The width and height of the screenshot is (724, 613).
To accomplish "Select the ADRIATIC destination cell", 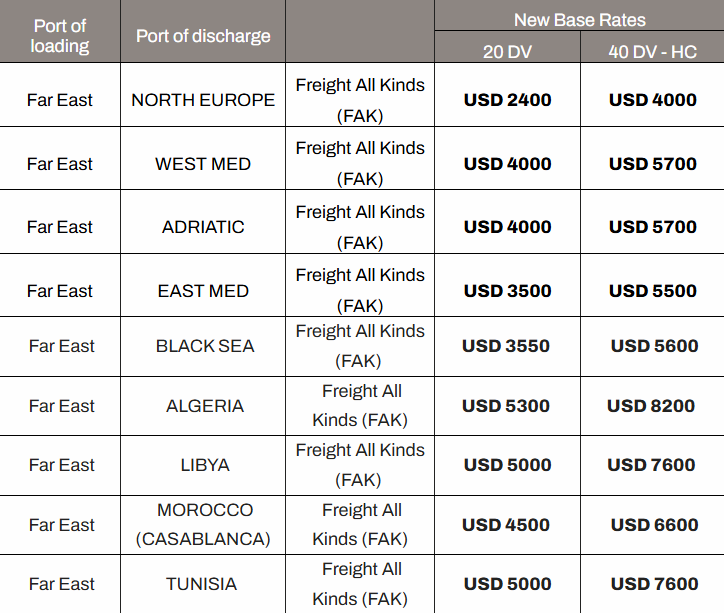I will 203,227.
